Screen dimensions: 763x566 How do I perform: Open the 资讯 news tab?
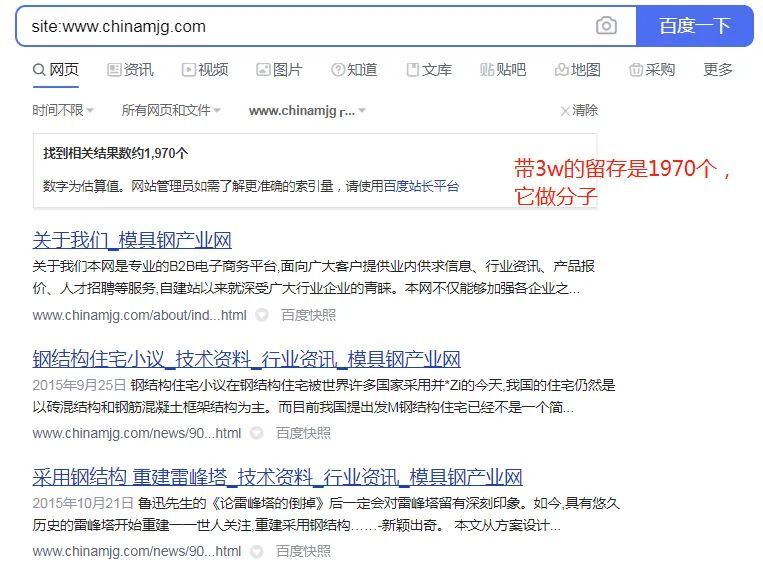tap(130, 70)
